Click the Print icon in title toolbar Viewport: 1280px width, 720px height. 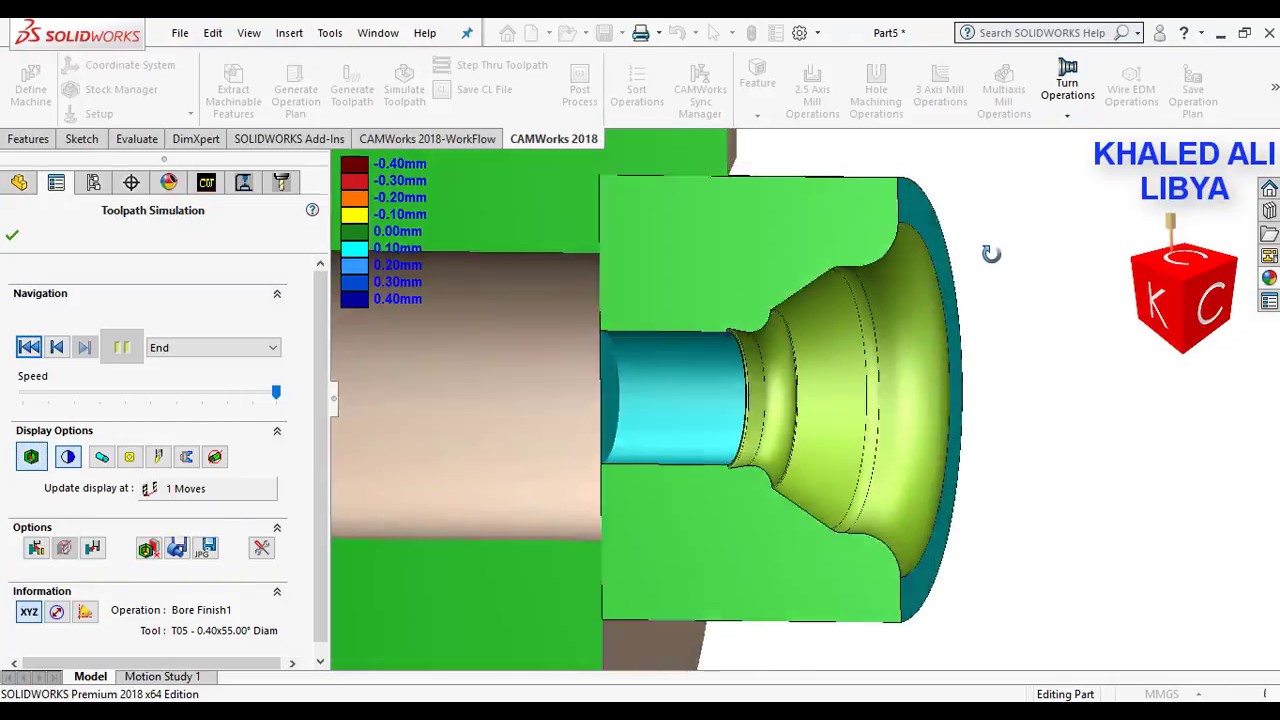click(640, 33)
